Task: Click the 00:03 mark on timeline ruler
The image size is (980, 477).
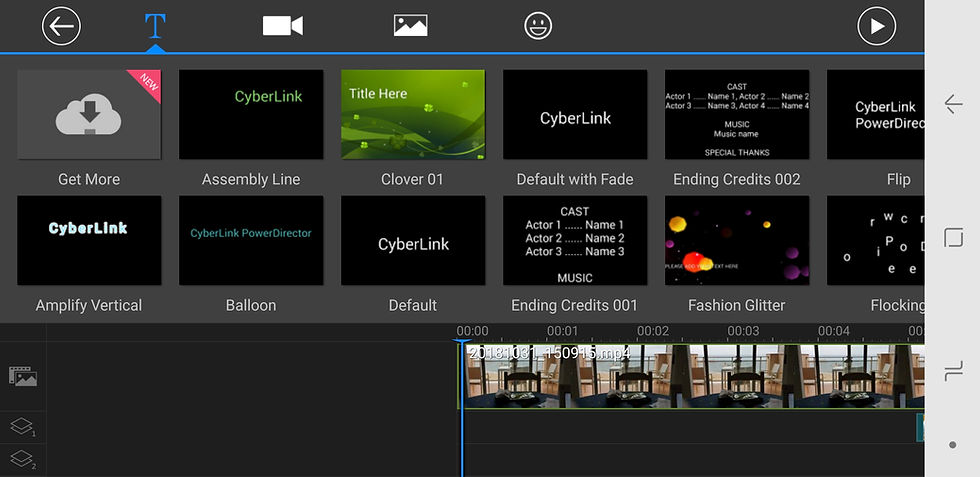Action: (743, 331)
